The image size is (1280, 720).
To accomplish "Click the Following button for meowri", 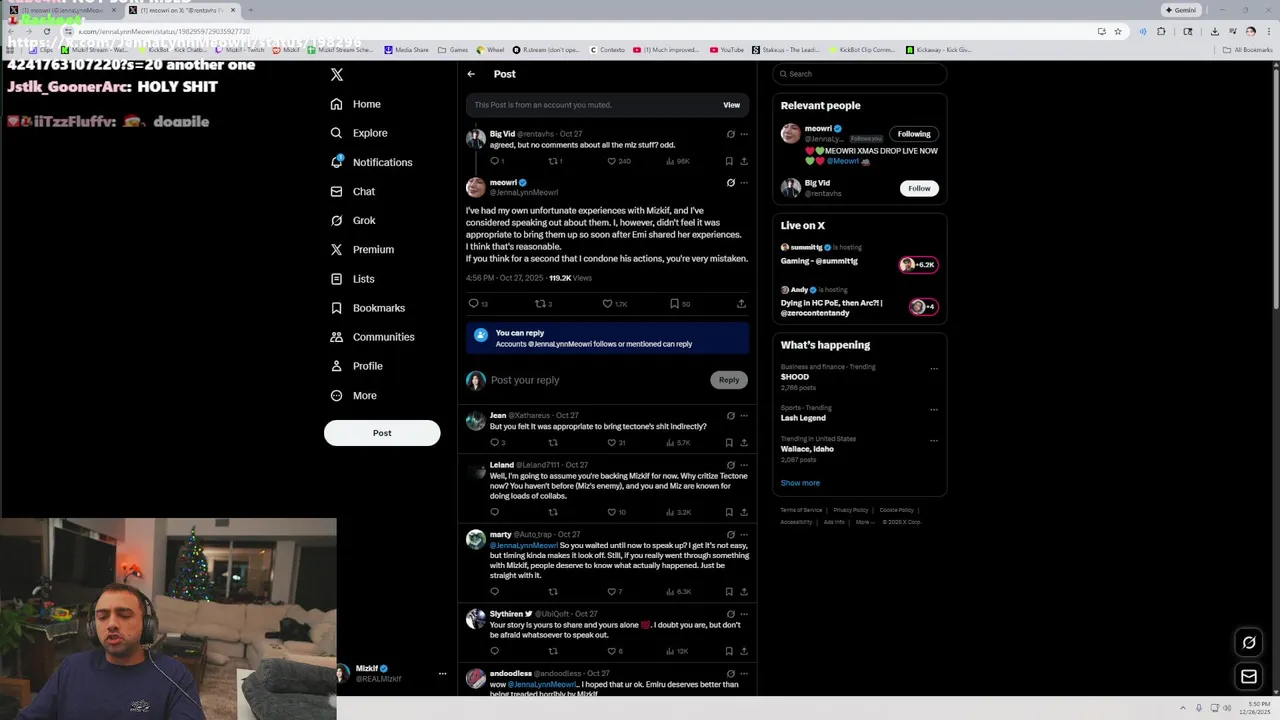I will (913, 134).
